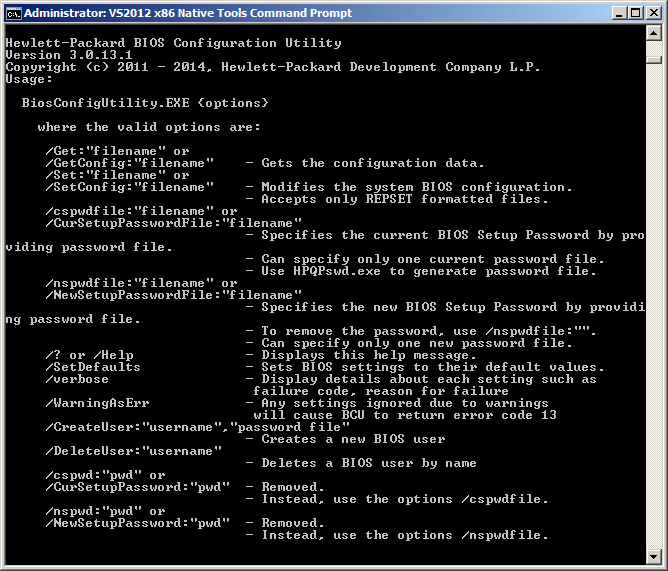Viewport: 668px width, 571px height.
Task: Click the window title bar text
Action: point(188,13)
